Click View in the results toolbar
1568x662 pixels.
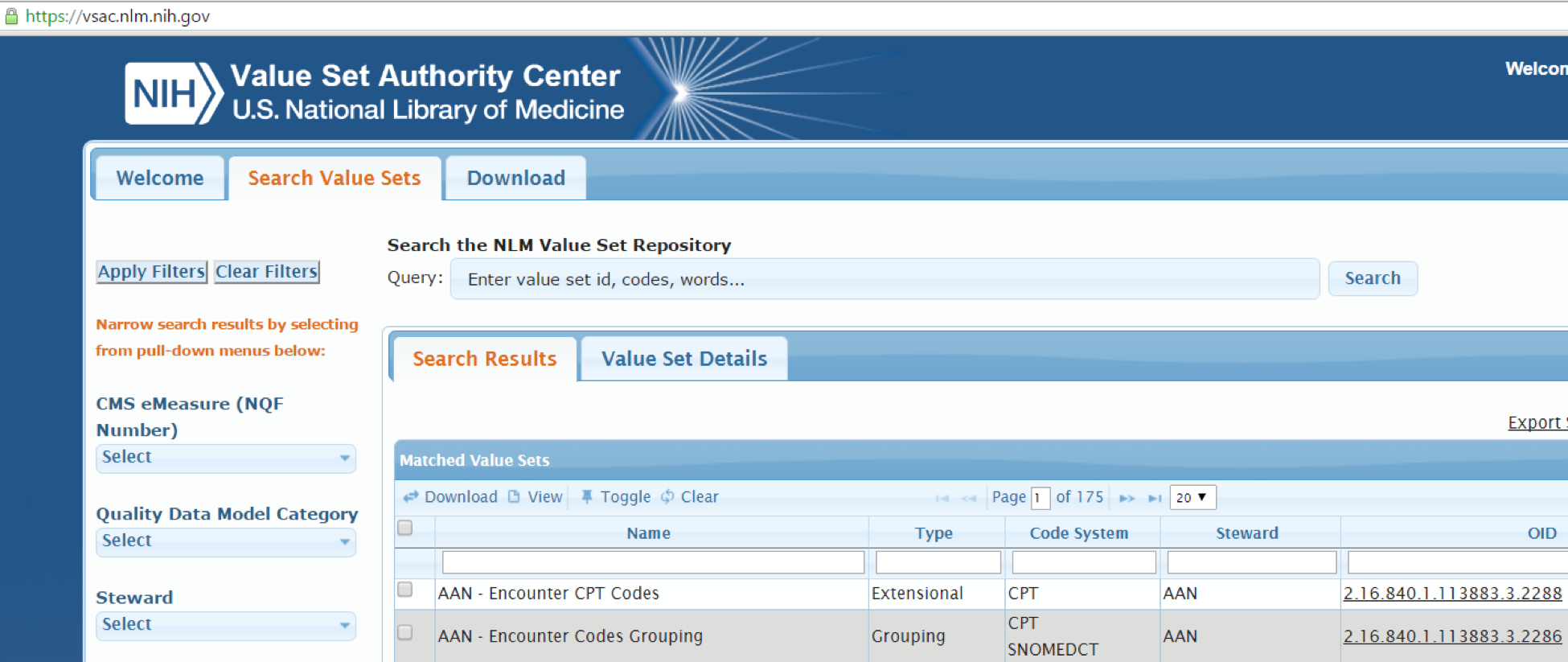pyautogui.click(x=536, y=497)
